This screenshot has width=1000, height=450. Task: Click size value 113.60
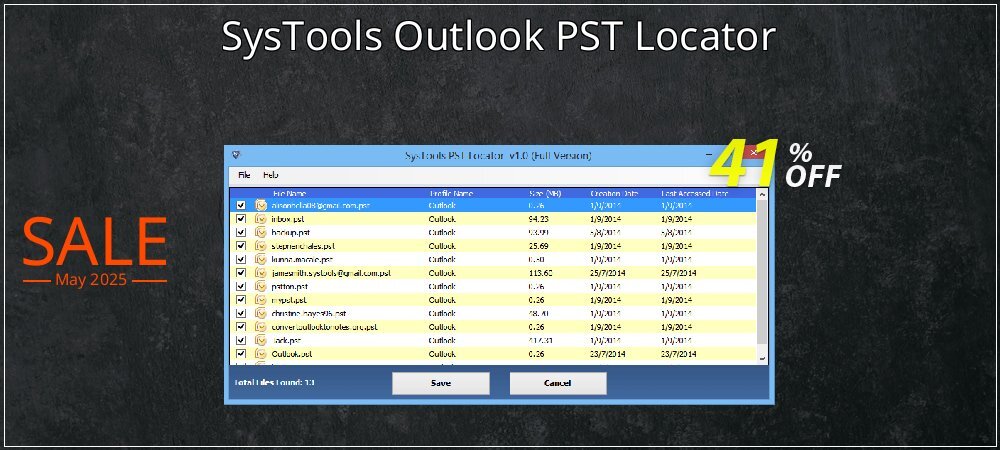(x=541, y=273)
